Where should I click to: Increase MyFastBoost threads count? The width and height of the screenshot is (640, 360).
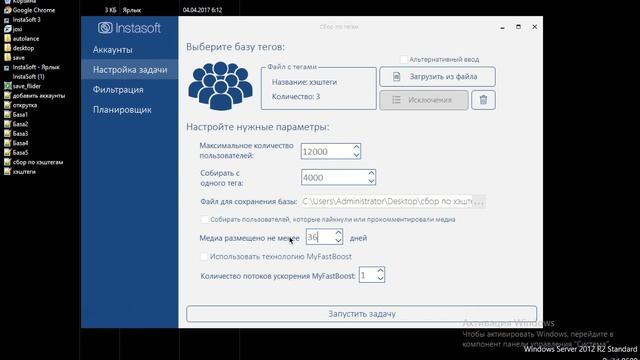(x=380, y=271)
